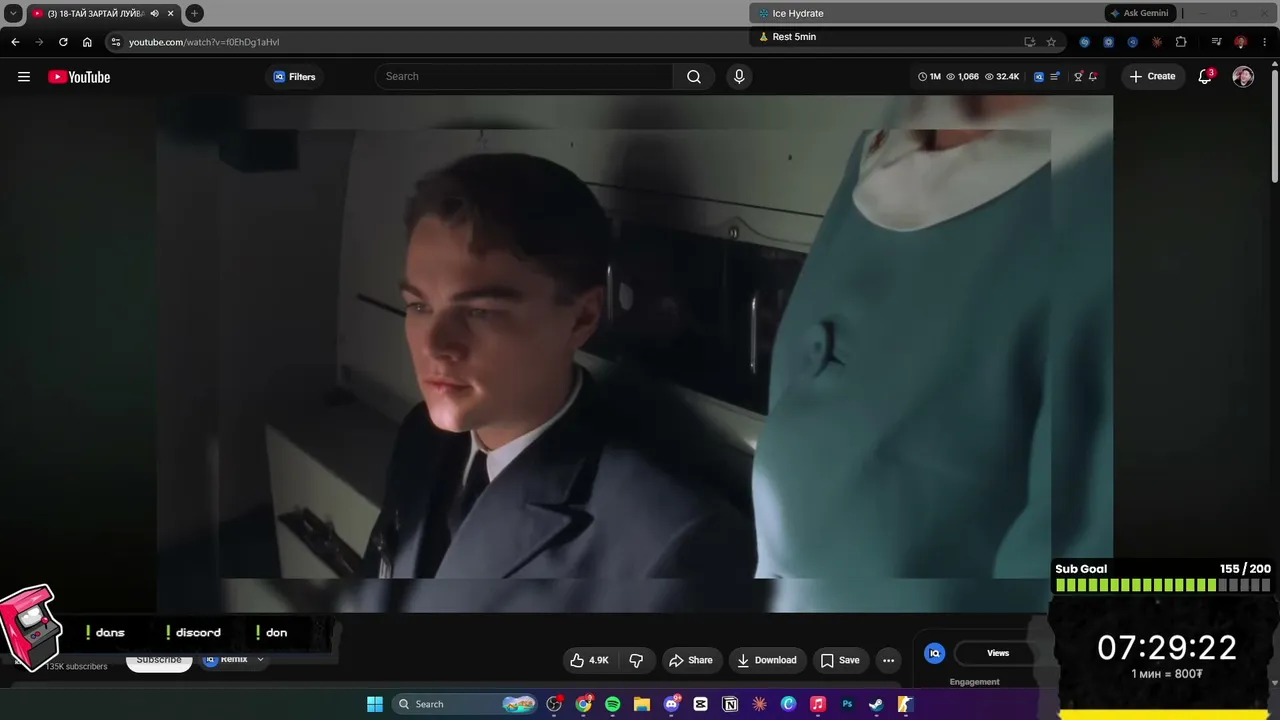Viewport: 1280px width, 720px height.
Task: Install app icon in address bar
Action: 1029,42
